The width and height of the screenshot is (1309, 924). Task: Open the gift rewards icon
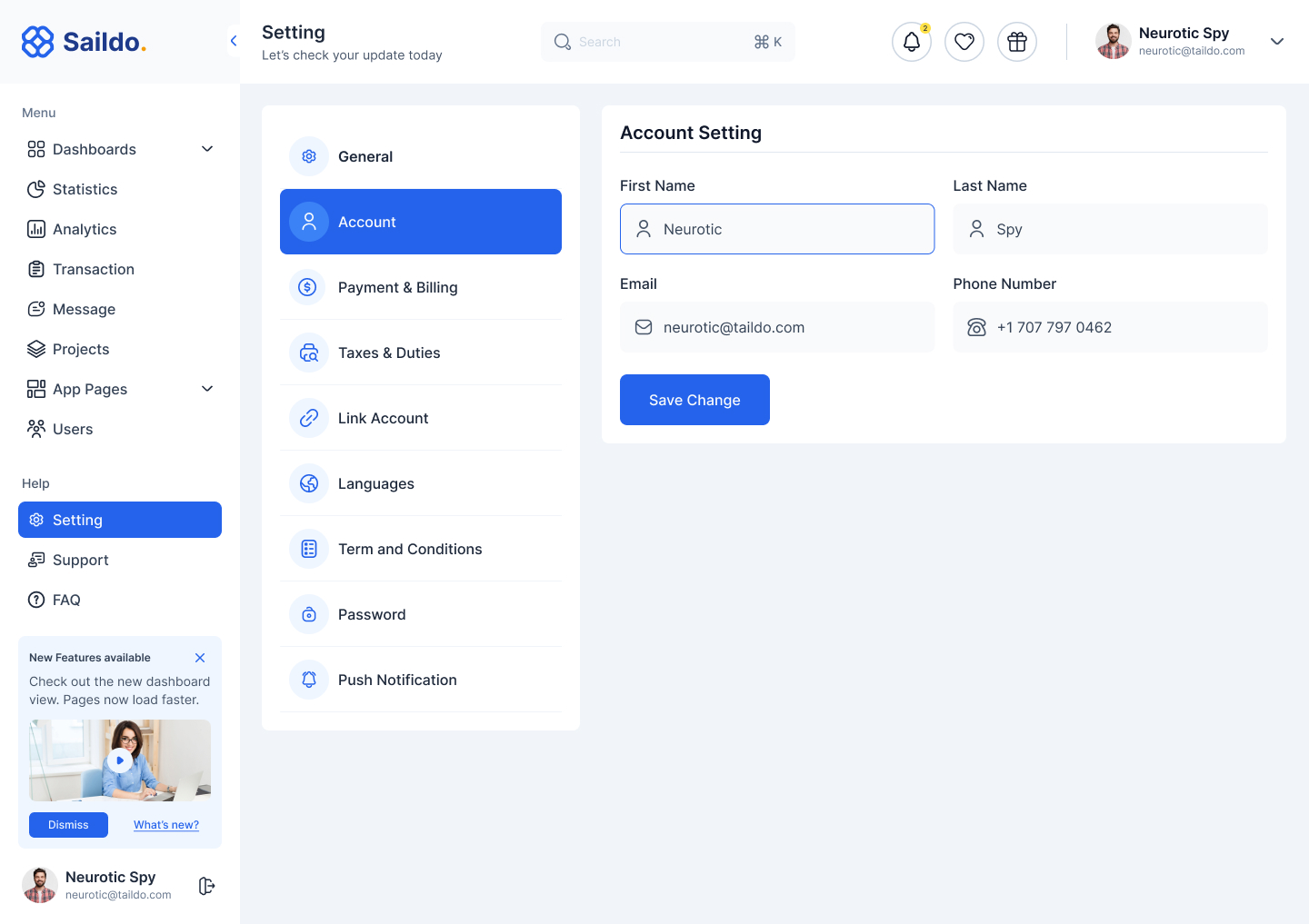1016,42
